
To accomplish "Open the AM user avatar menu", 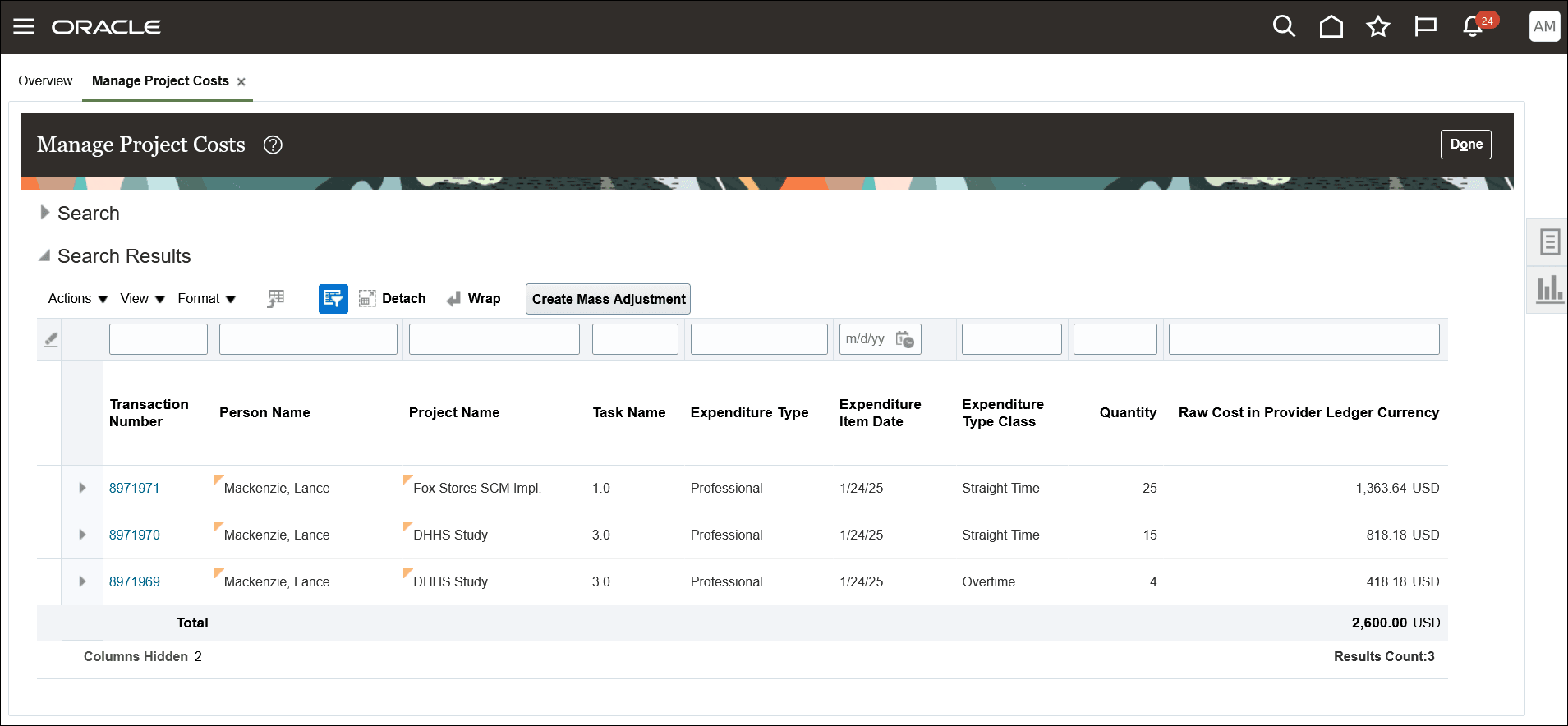I will pyautogui.click(x=1544, y=26).
